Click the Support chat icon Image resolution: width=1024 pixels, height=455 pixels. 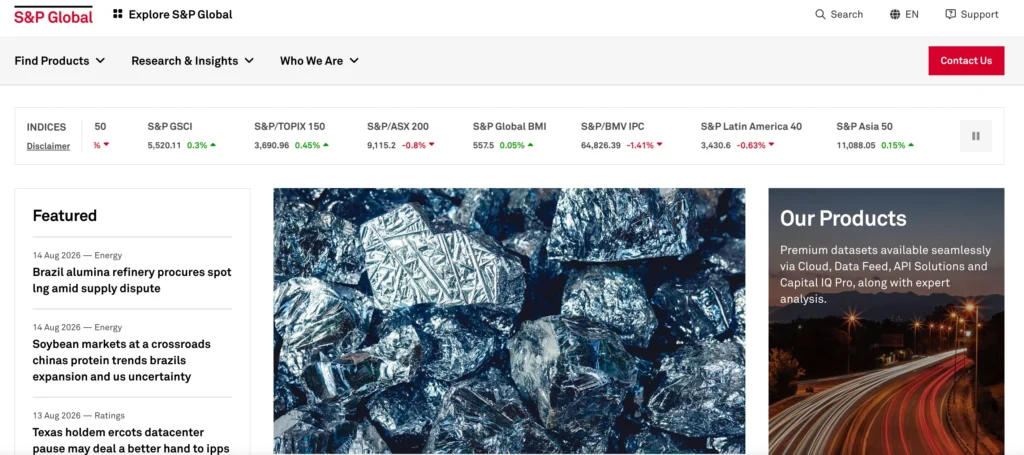coord(950,14)
